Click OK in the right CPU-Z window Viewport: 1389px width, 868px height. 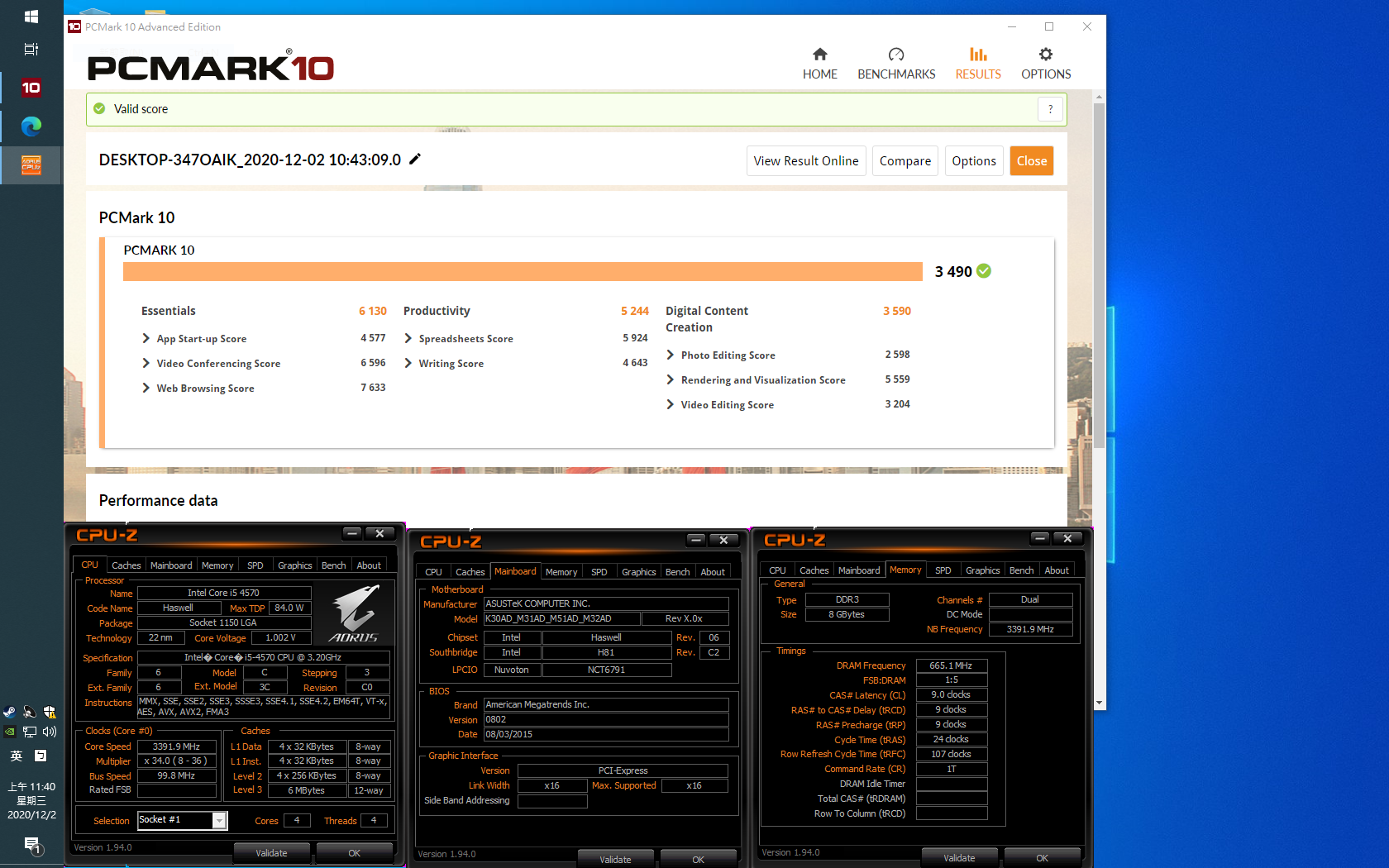(1042, 858)
